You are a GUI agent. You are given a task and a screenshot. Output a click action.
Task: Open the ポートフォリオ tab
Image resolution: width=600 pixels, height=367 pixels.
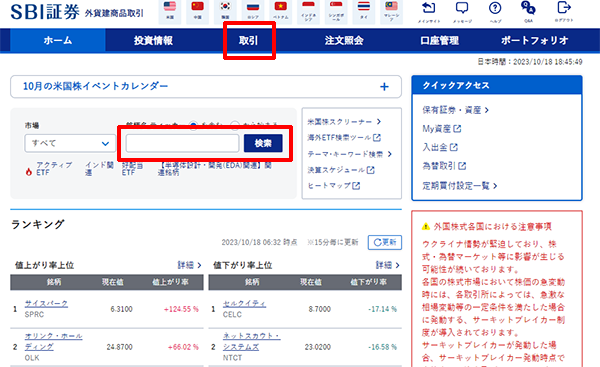(x=535, y=40)
